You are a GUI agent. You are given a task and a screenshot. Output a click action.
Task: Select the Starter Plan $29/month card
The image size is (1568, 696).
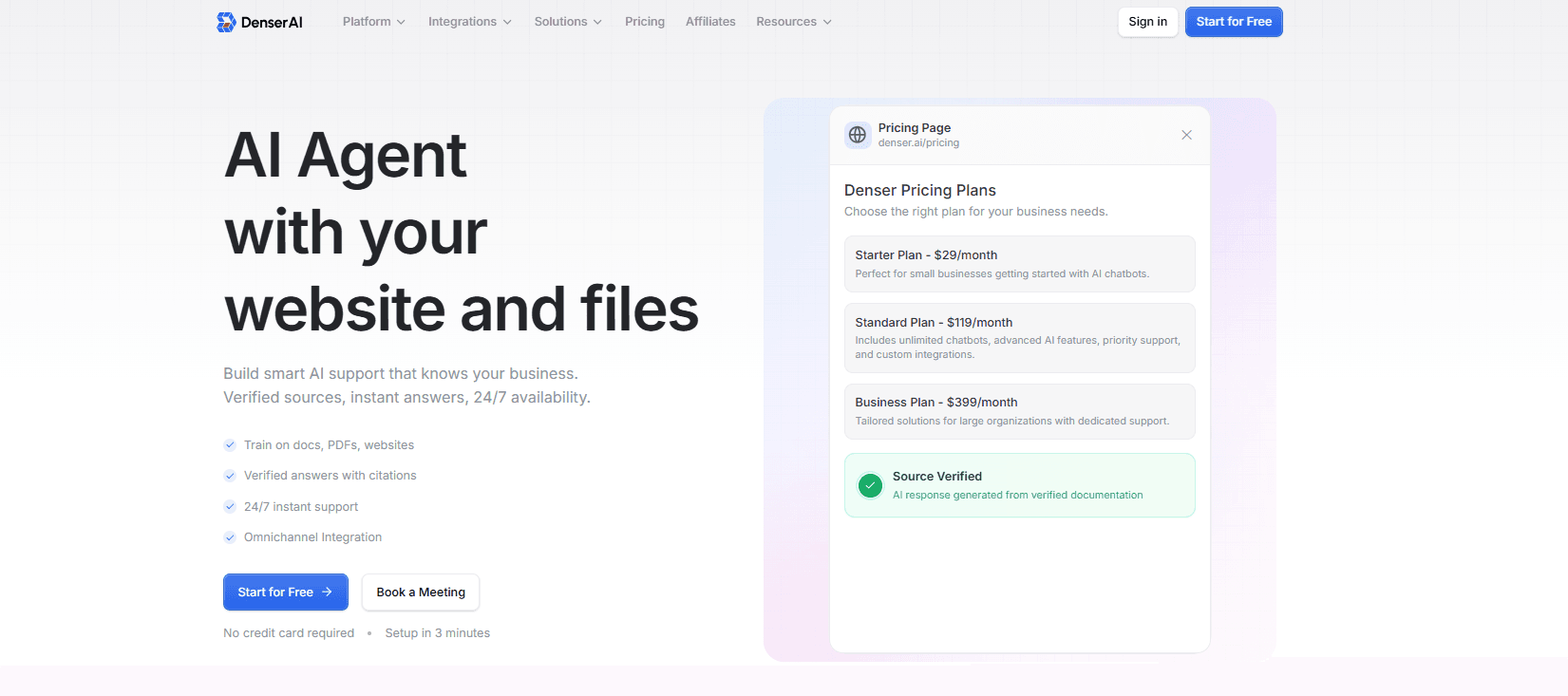pos(1019,264)
